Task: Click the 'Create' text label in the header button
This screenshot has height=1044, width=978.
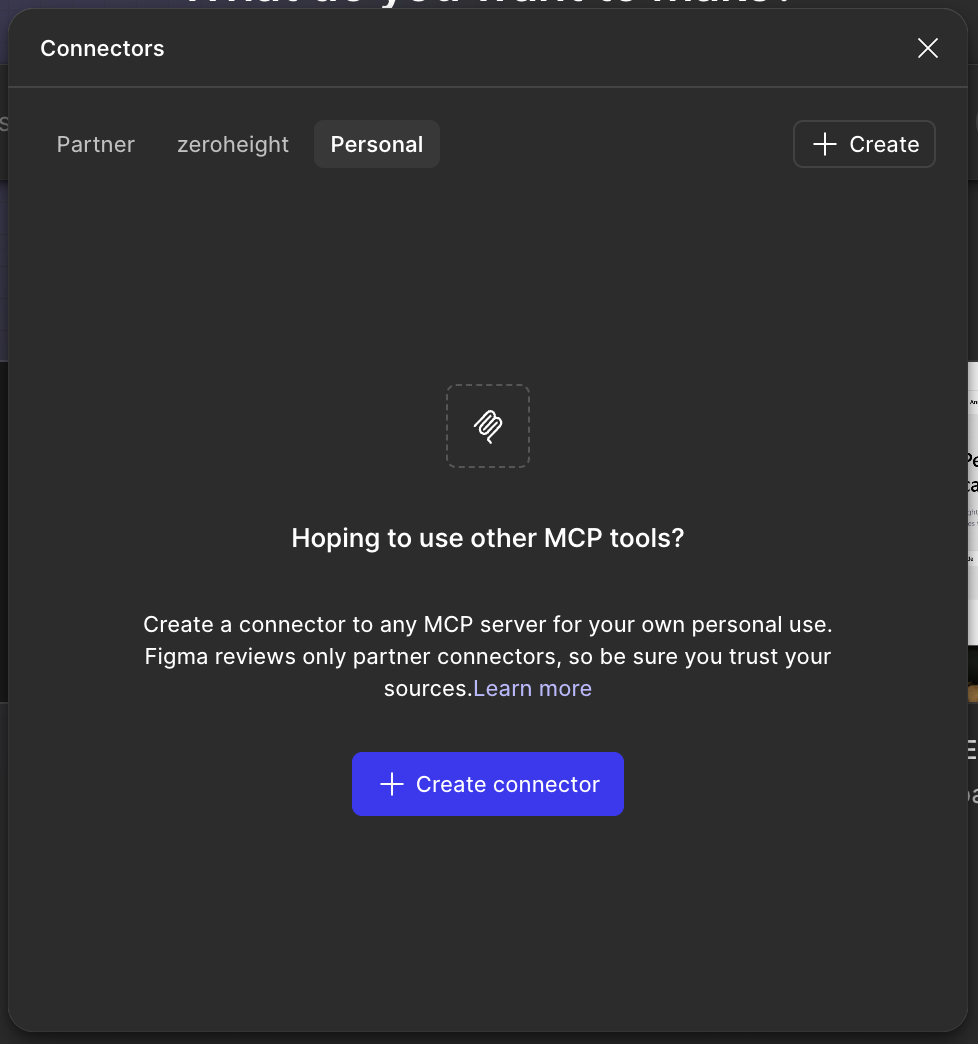Action: (x=884, y=145)
